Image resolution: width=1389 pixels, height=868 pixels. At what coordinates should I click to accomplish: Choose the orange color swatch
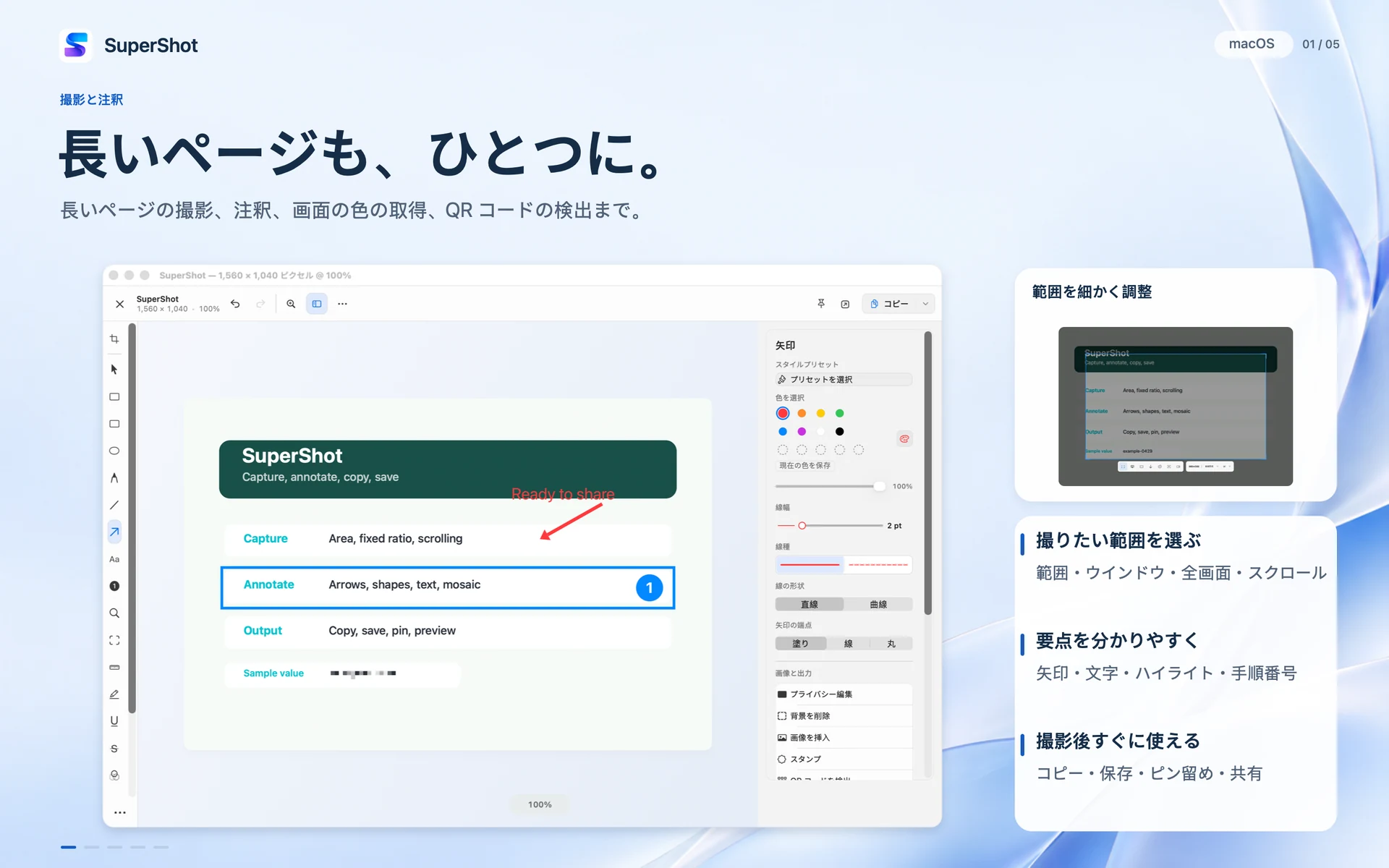tap(802, 413)
